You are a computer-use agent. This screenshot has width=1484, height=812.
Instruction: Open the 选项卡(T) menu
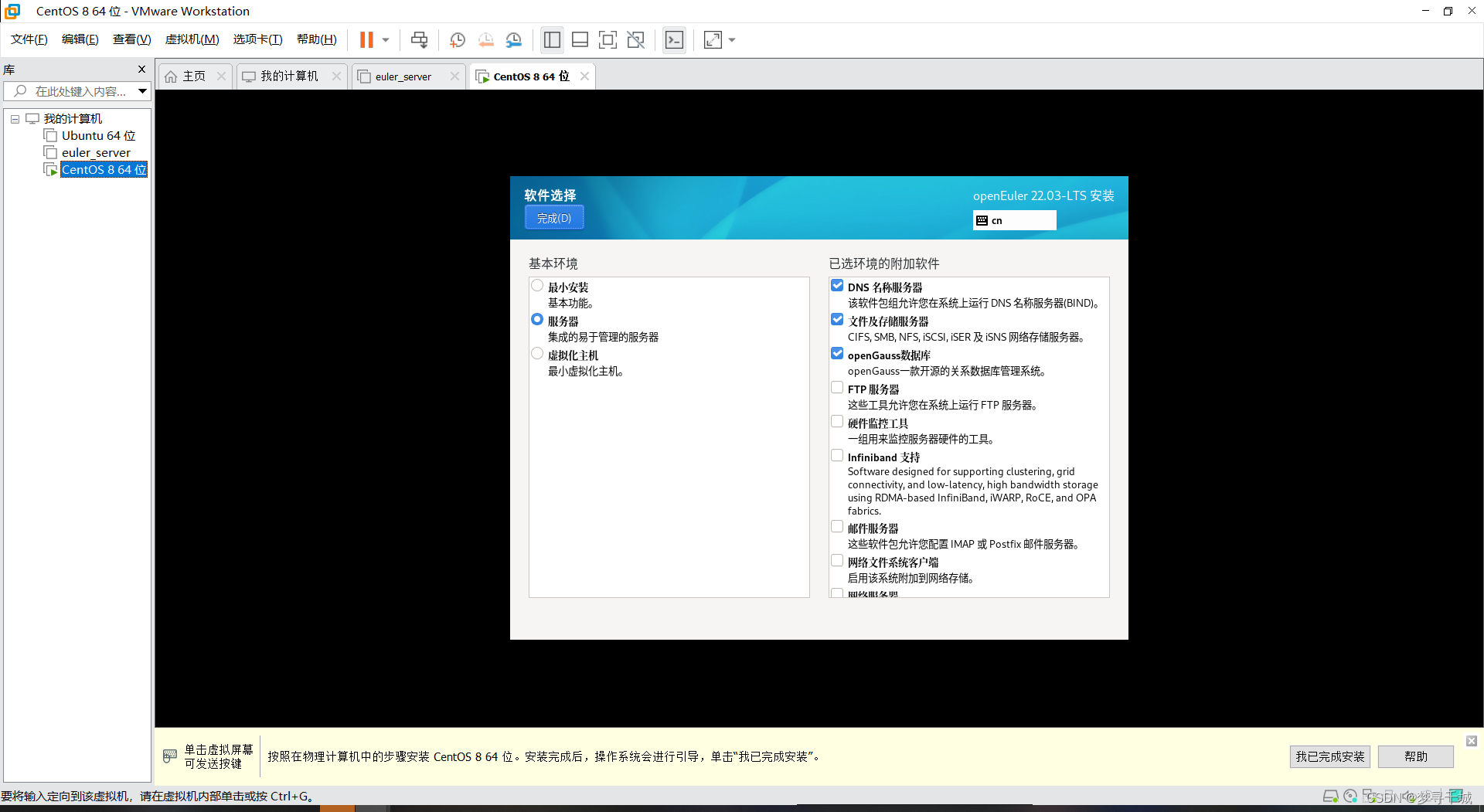point(258,39)
